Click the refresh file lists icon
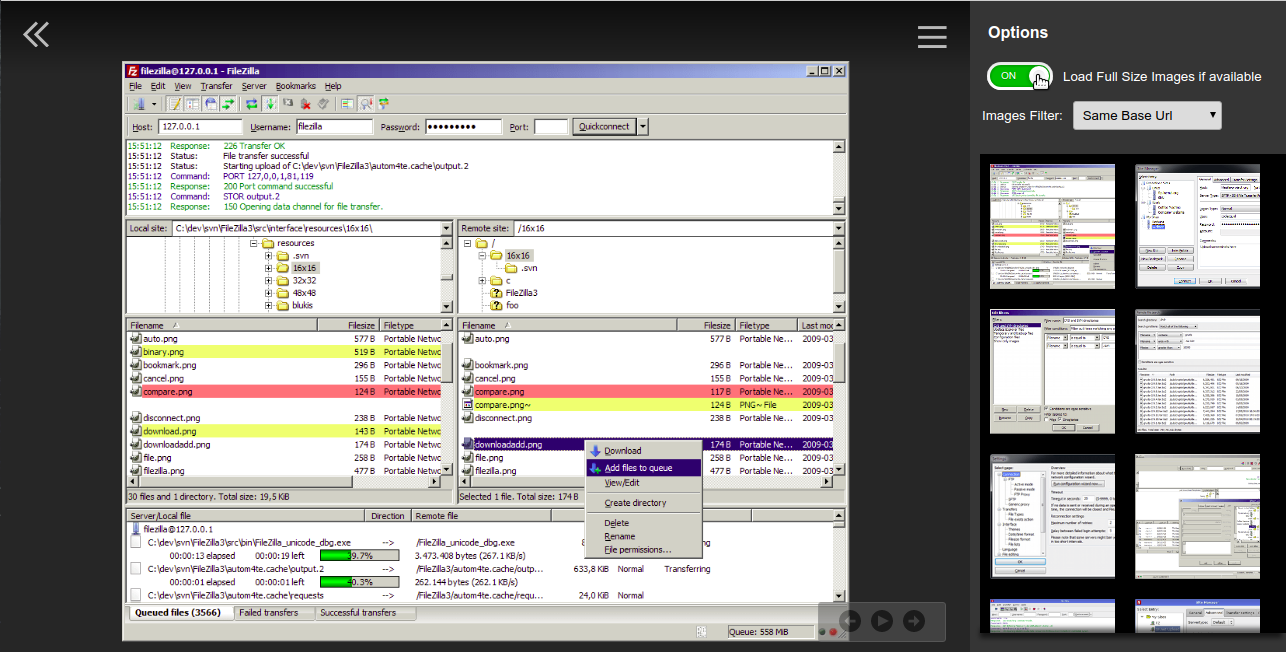Viewport: 1286px width, 652px height. (252, 103)
